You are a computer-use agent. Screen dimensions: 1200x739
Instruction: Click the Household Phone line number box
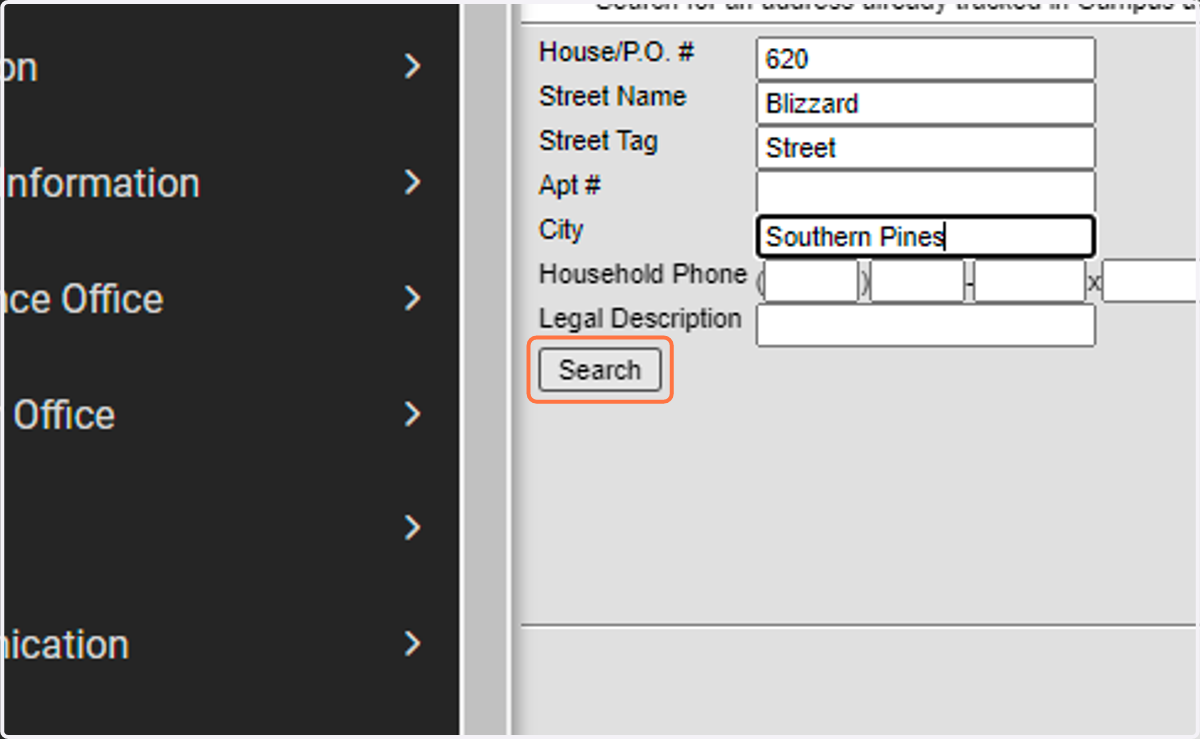(x=1030, y=282)
